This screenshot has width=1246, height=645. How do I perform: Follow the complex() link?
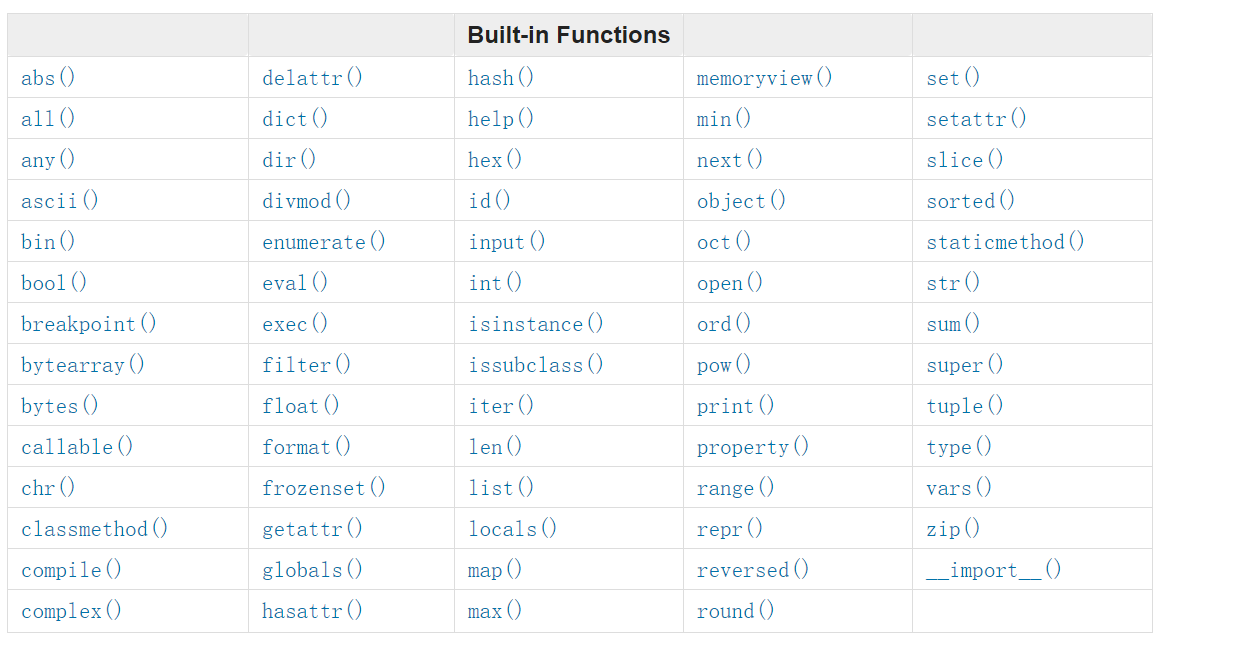coord(71,611)
